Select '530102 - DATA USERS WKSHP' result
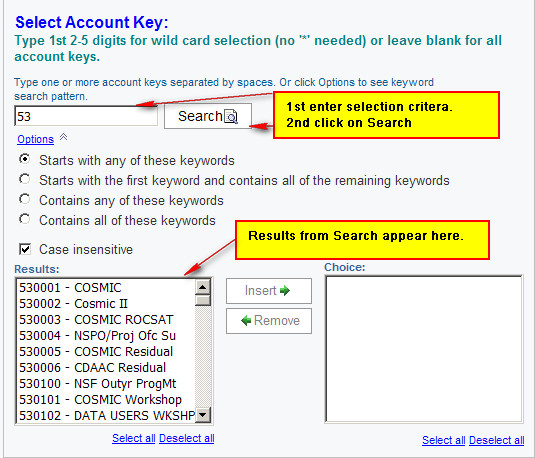 [x=106, y=416]
